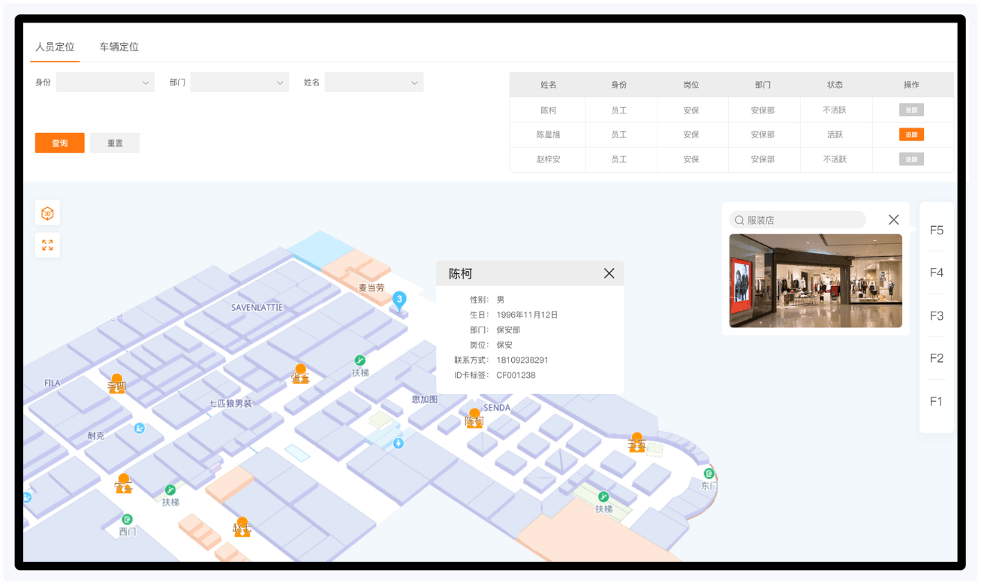Expand the 姓名 dropdown filter
Viewport: 981px width, 585px height.
point(374,83)
